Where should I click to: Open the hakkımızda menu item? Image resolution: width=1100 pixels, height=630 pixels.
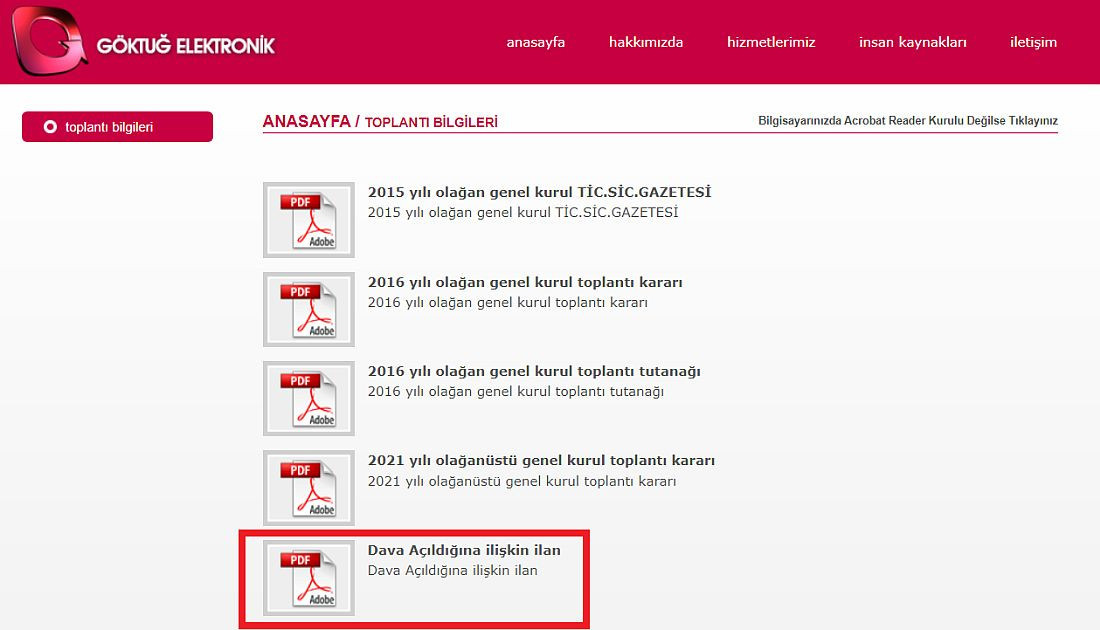pyautogui.click(x=645, y=42)
